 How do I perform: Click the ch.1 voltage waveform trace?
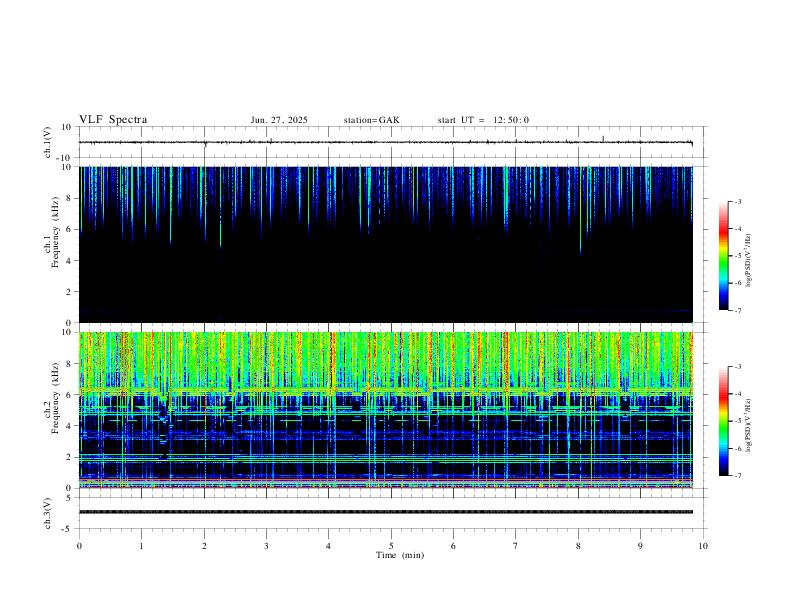point(386,142)
